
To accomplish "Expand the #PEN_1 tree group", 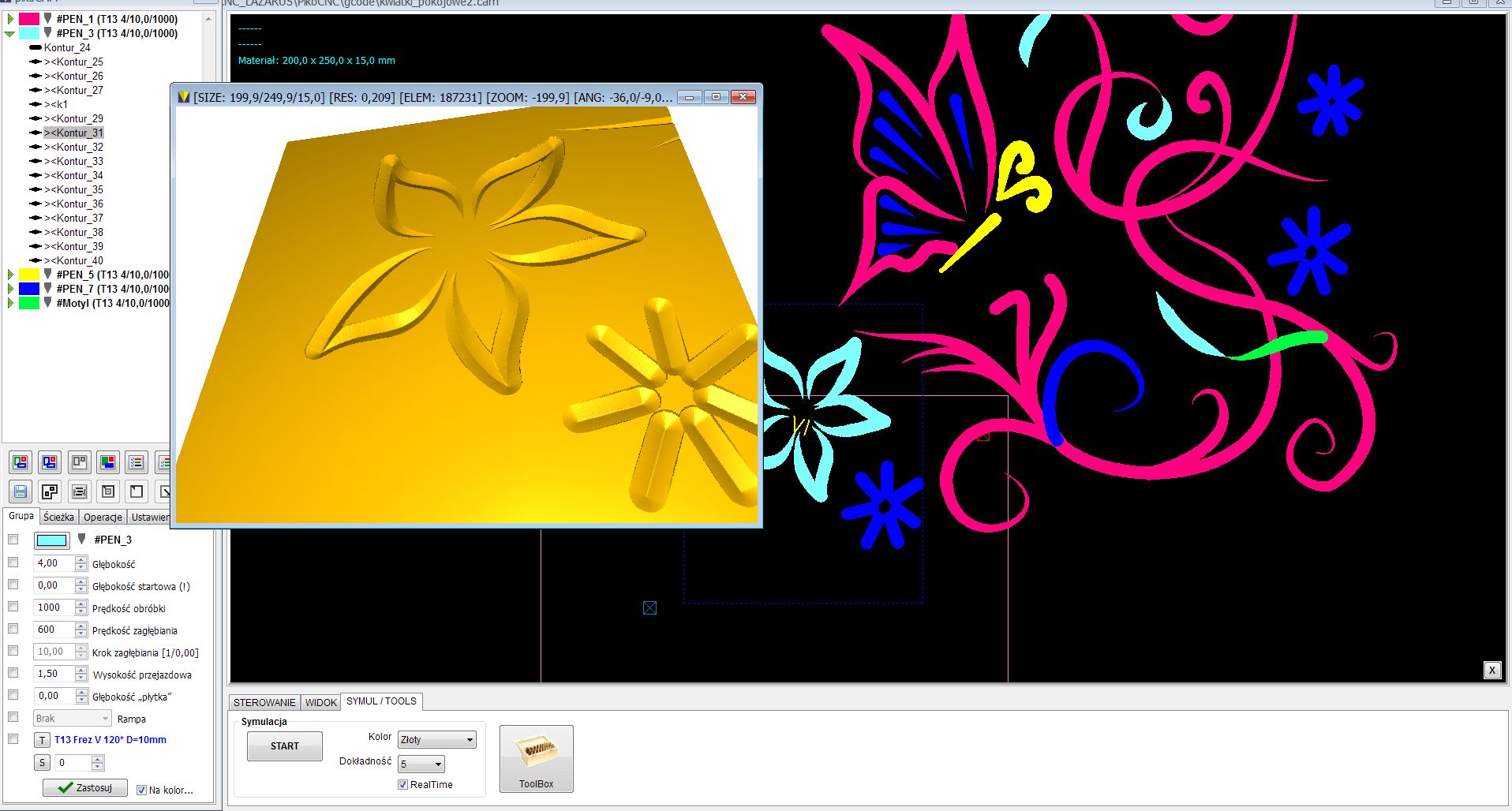I will [x=10, y=18].
